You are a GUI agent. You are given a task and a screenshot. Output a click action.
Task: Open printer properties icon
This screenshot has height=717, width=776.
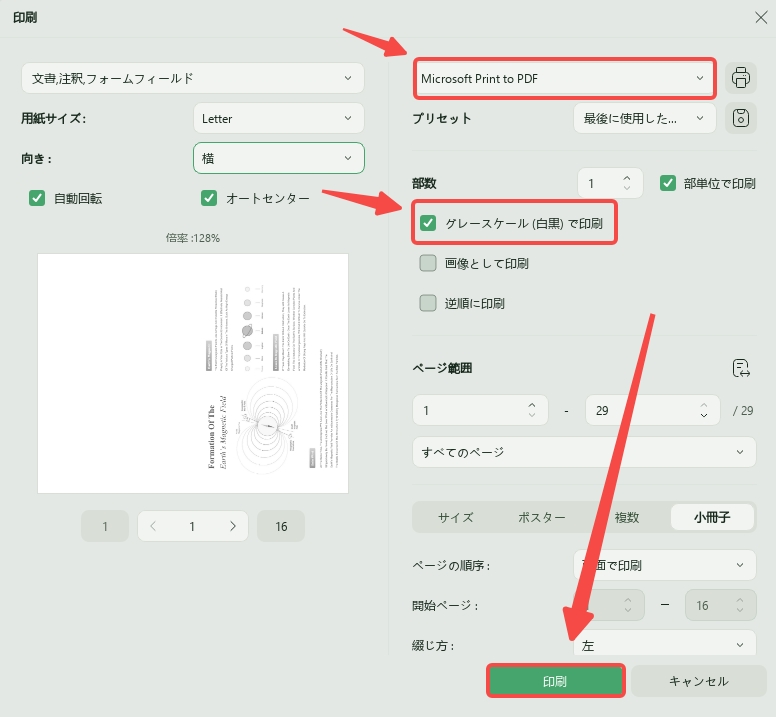740,78
